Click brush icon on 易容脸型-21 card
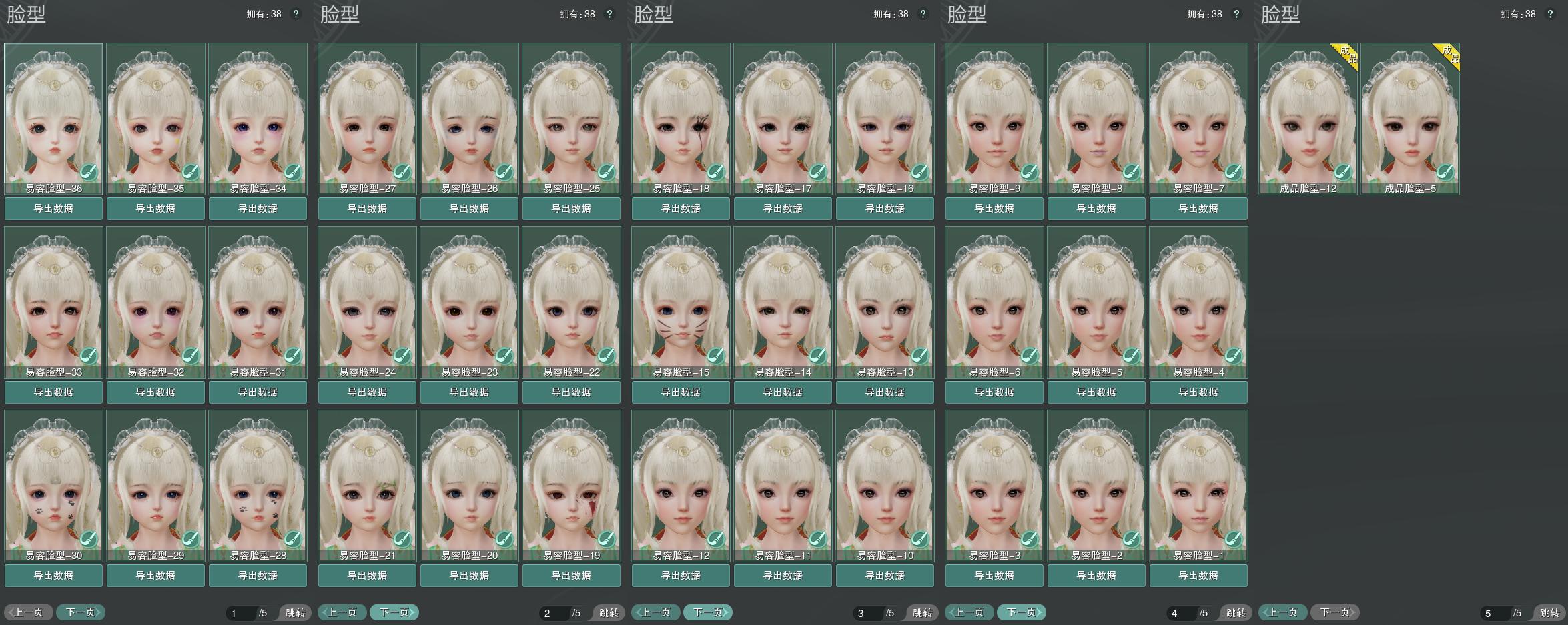This screenshot has width=1568, height=625. coord(402,540)
